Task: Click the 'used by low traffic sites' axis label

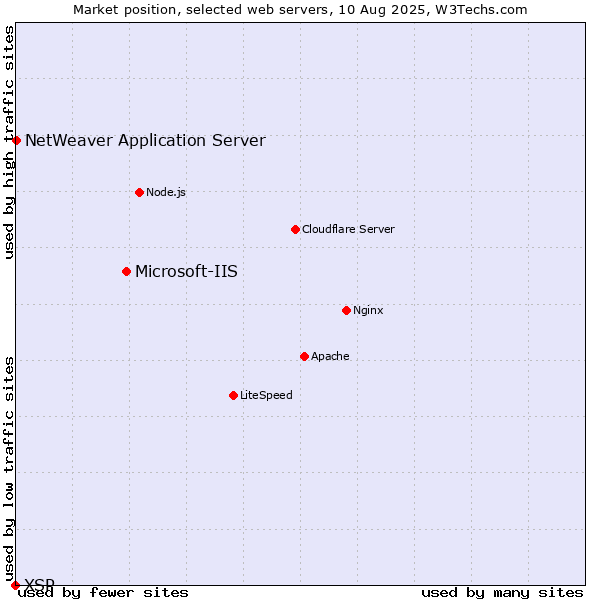Action: pos(9,470)
